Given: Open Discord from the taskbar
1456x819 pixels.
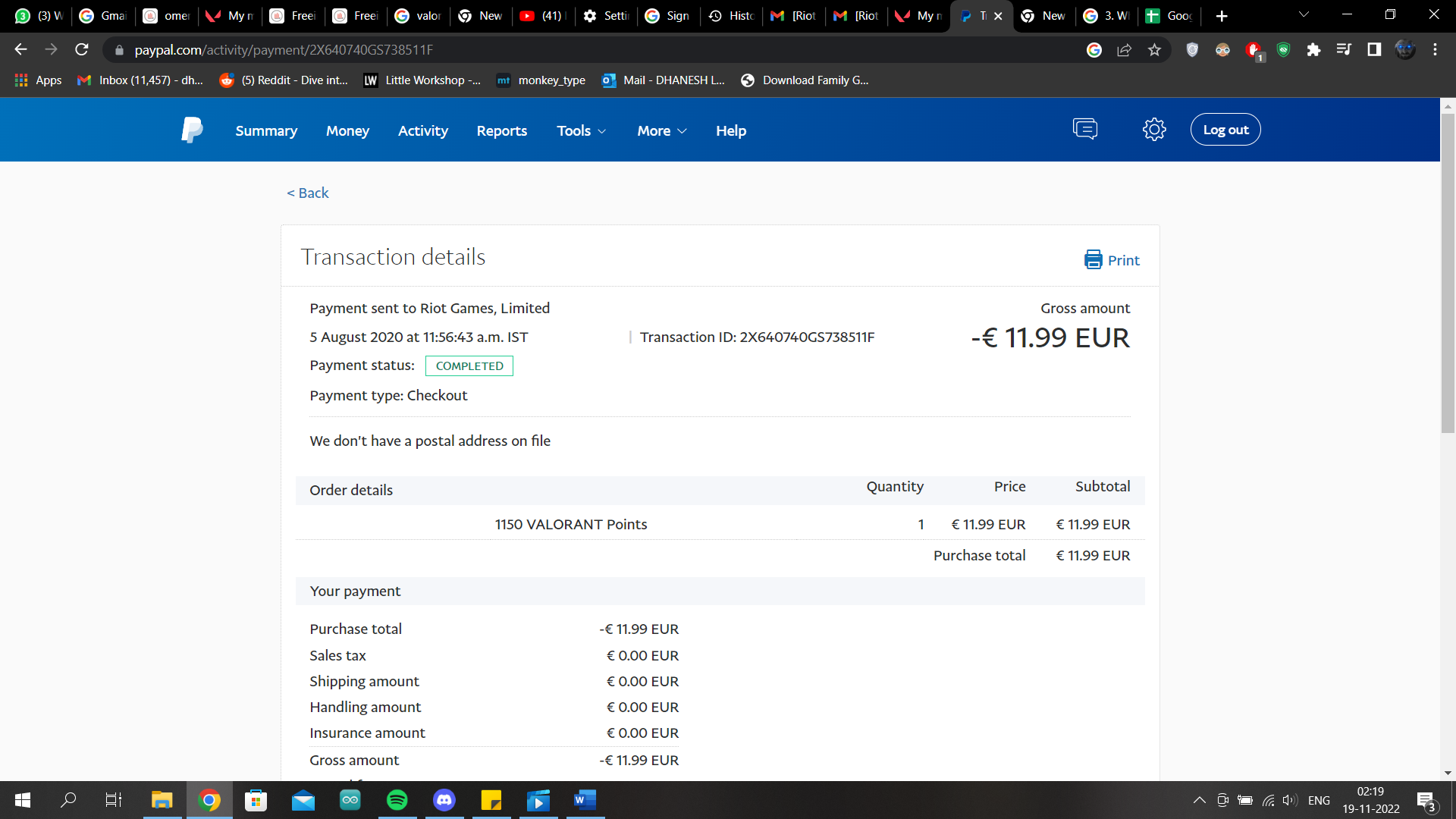Looking at the screenshot, I should tap(444, 800).
